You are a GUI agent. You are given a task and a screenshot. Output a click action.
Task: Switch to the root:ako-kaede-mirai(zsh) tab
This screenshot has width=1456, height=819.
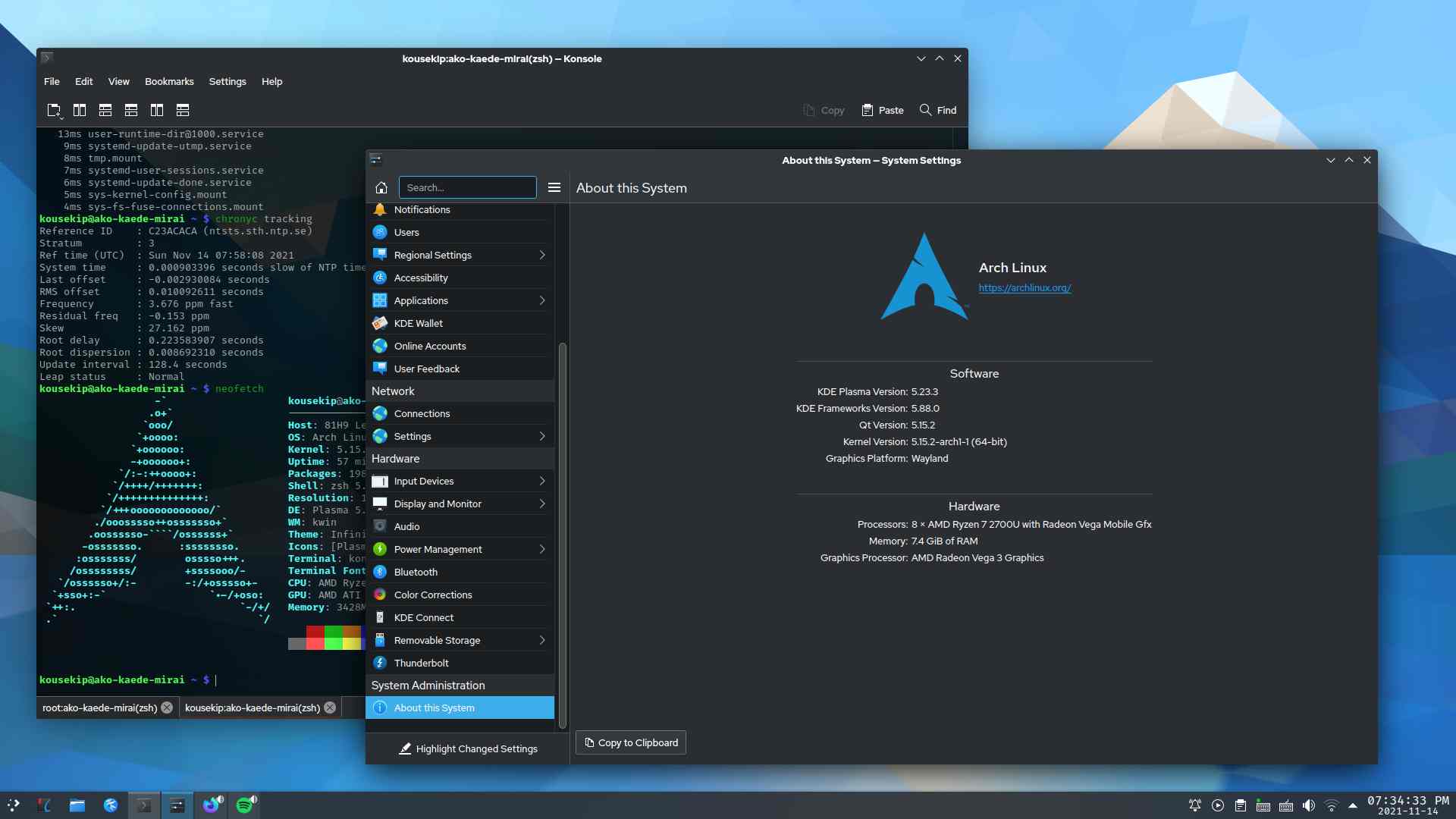tap(99, 708)
